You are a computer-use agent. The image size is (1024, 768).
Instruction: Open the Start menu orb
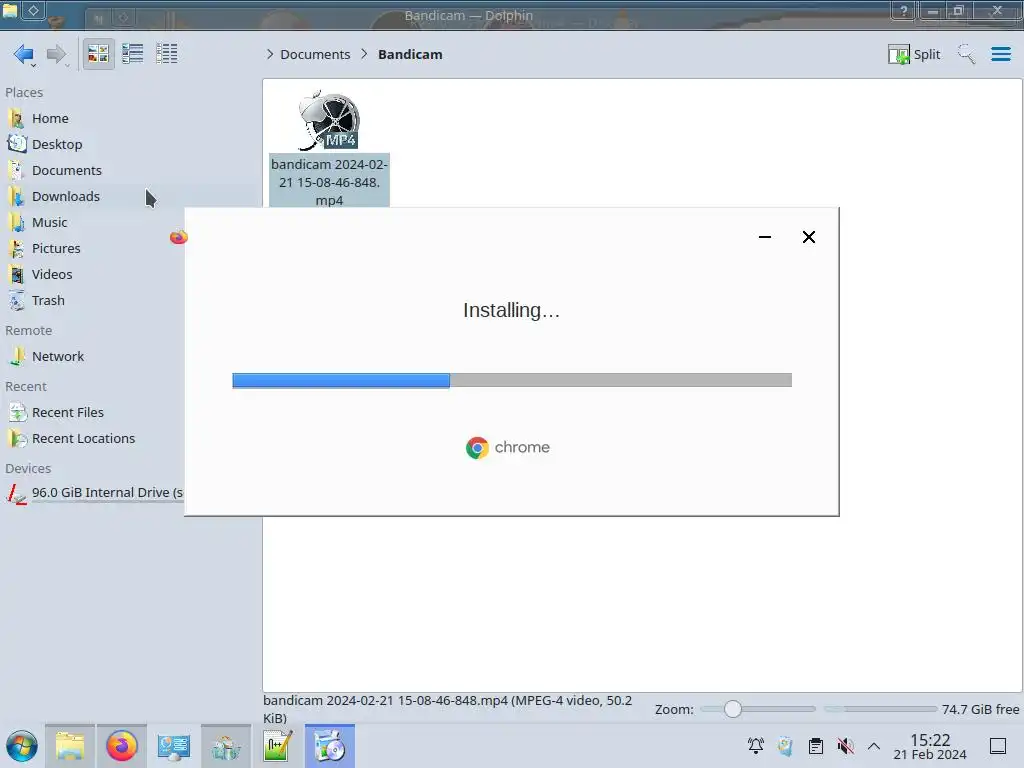(22, 746)
